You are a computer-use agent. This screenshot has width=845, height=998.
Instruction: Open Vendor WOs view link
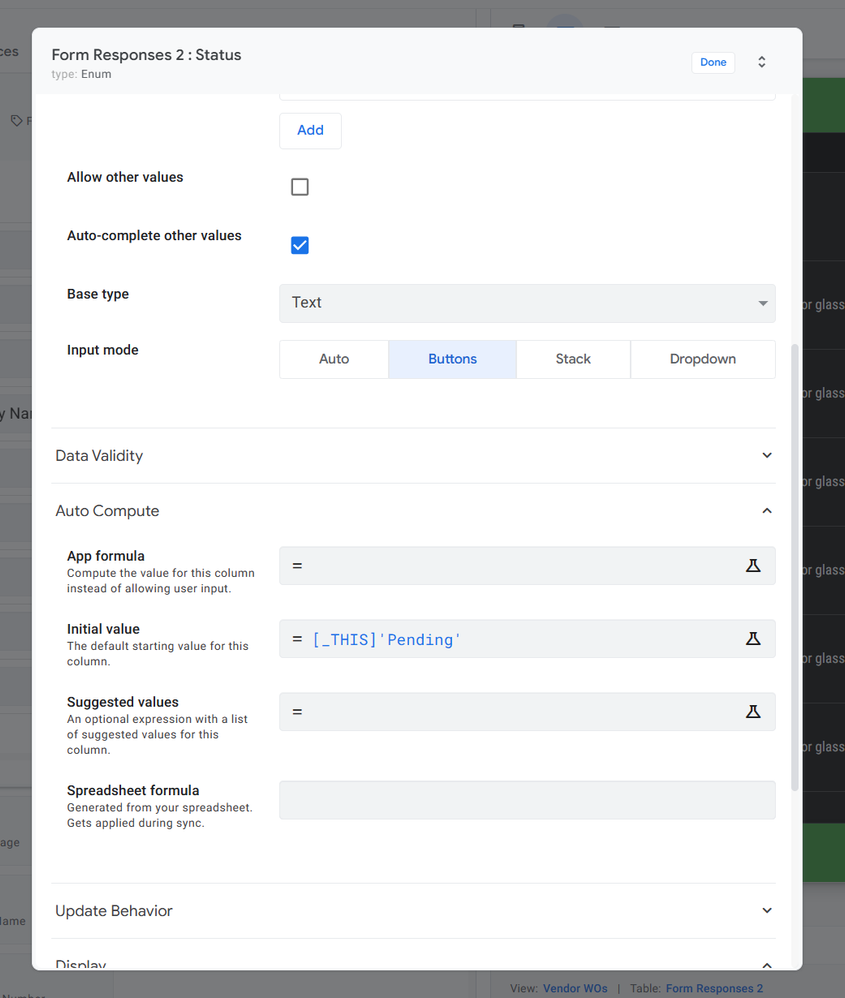tap(575, 988)
